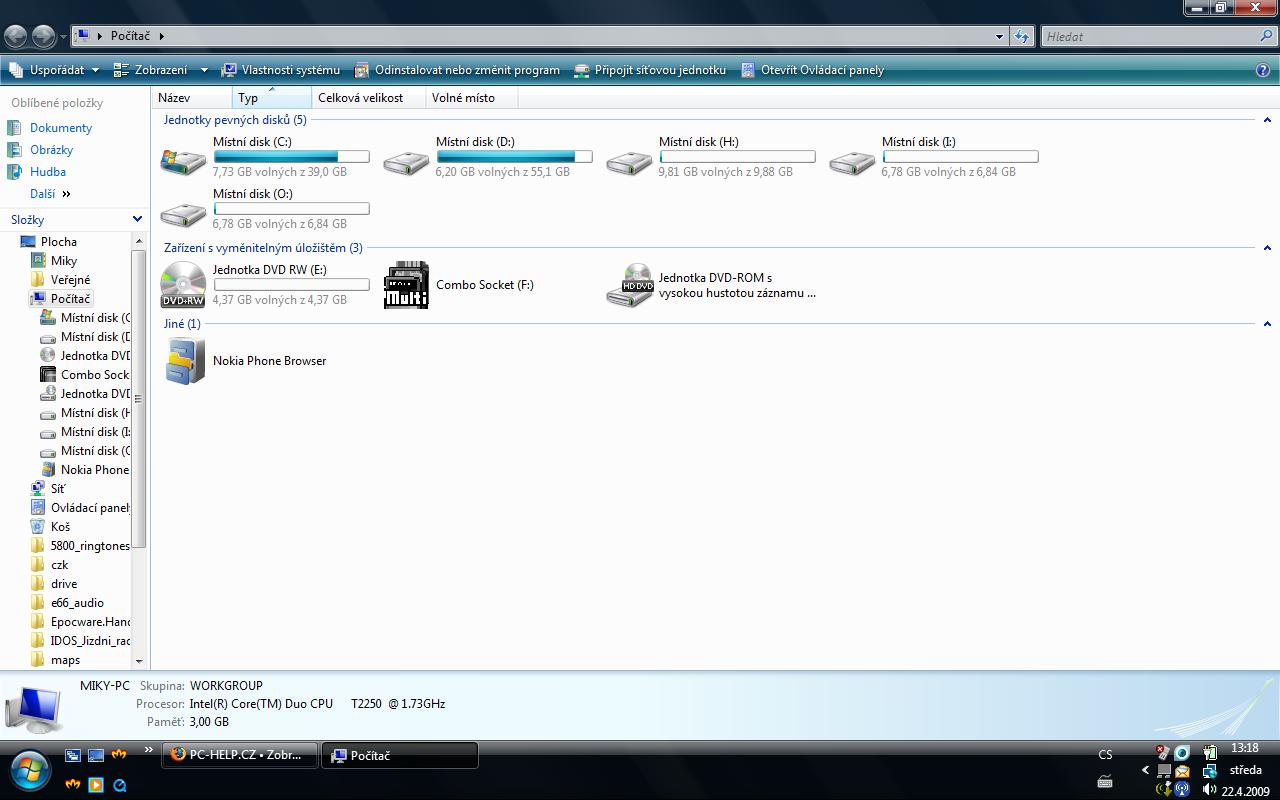Screen dimensions: 1280x800
Task: Click Odinstalovat nebo změnit program
Action: click(457, 70)
